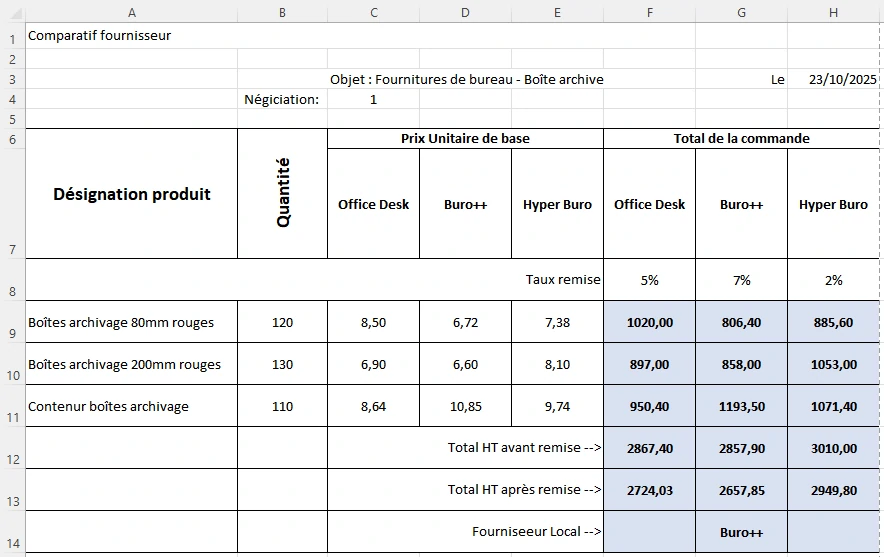
Task: Select the column A header
Action: point(132,12)
